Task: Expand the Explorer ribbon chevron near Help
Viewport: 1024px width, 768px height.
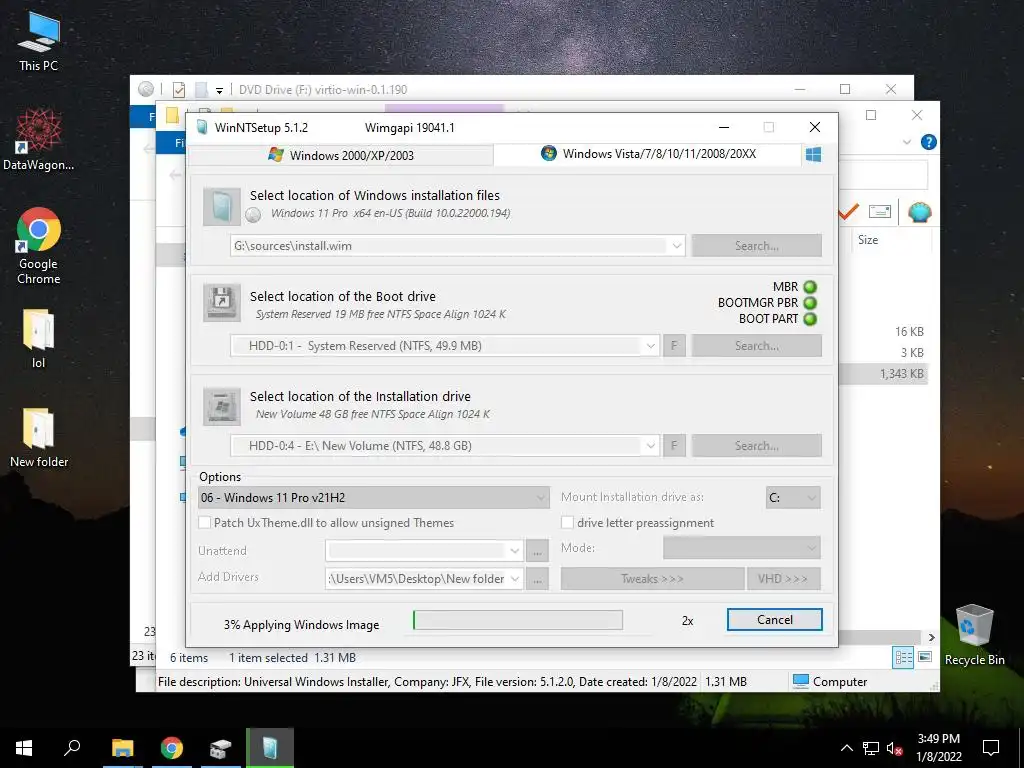Action: (x=906, y=142)
